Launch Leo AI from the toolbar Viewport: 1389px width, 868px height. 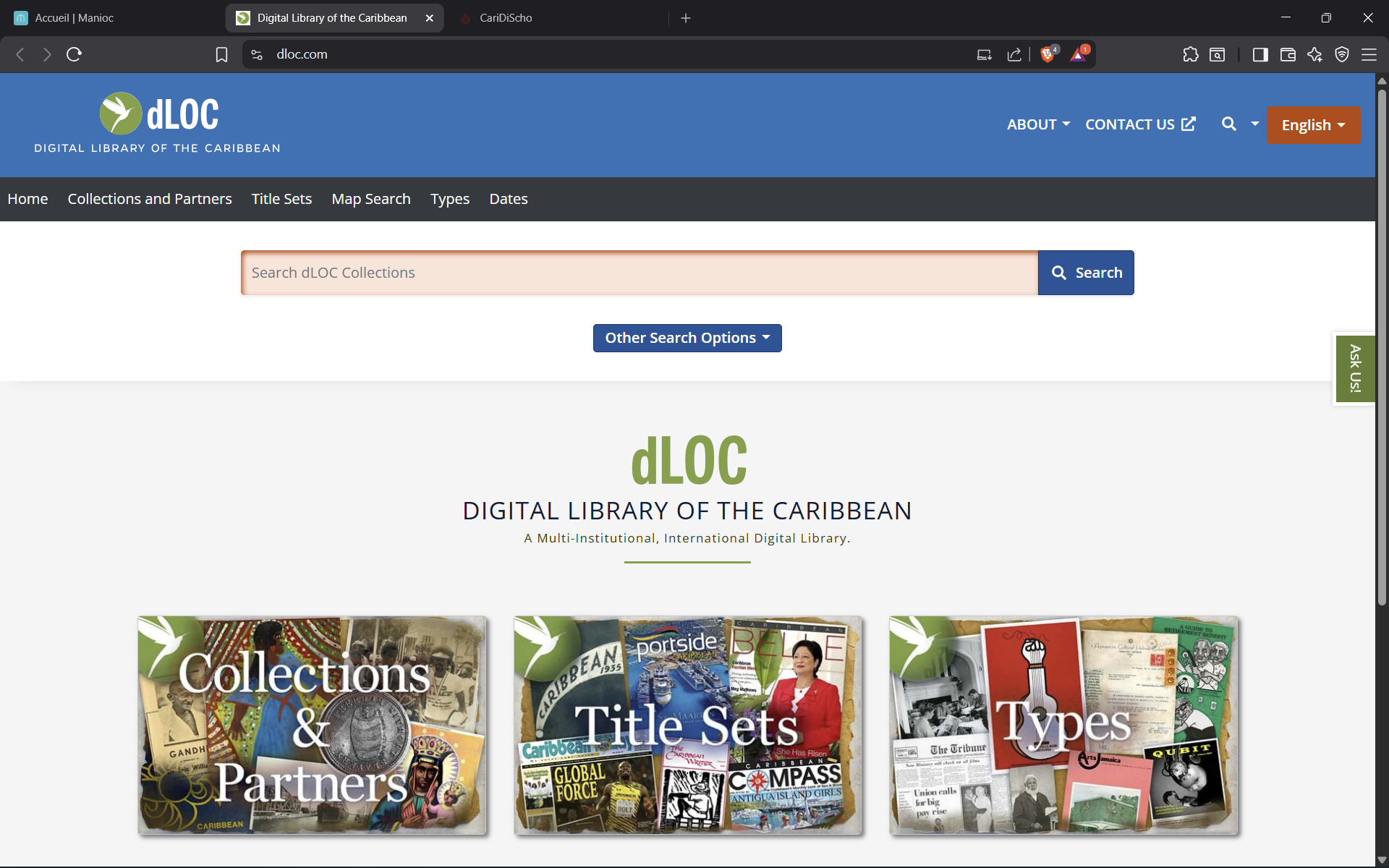[1314, 54]
